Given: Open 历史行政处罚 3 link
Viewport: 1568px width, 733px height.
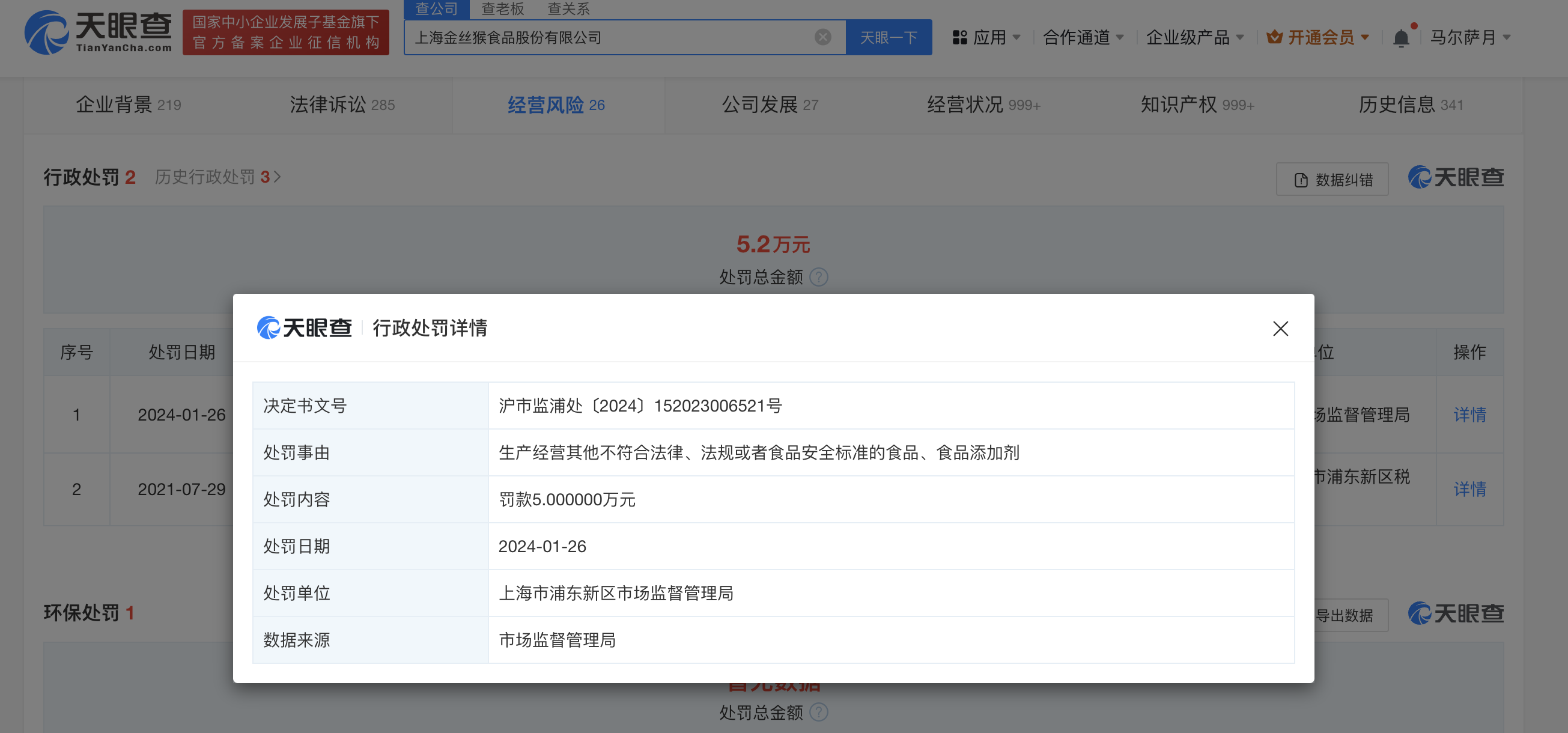Looking at the screenshot, I should [217, 177].
